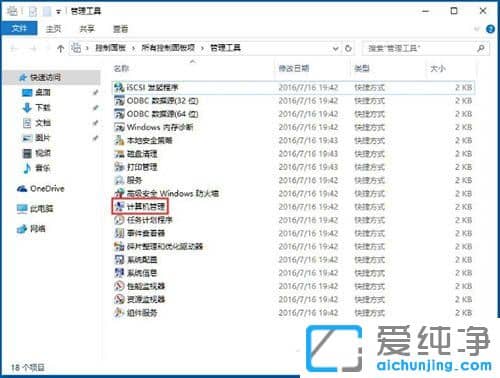Select 此电脑 in navigation pane
This screenshot has width=500, height=378.
point(35,209)
